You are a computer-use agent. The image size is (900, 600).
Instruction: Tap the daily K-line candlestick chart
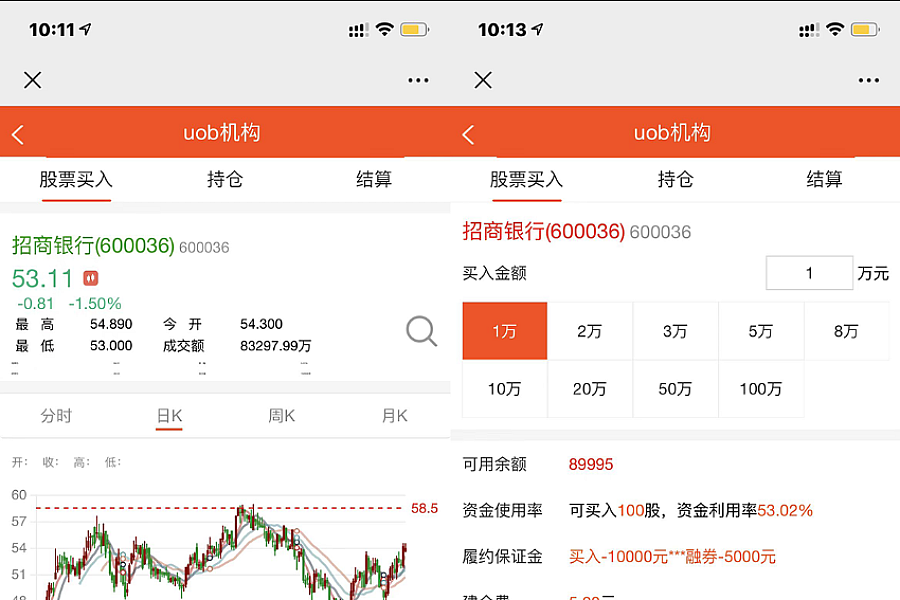(221, 548)
